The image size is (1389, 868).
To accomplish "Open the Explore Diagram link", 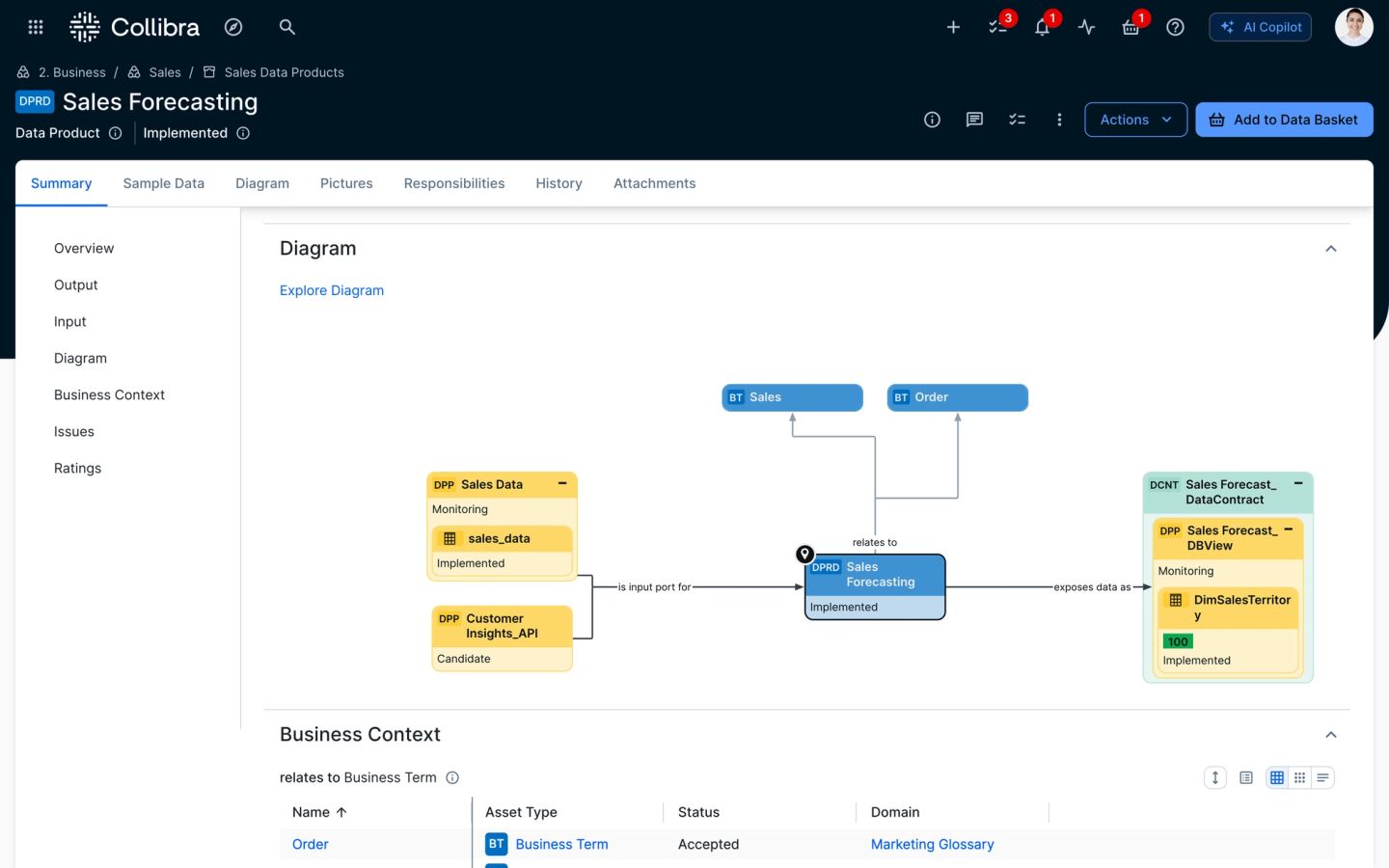I will tap(332, 290).
